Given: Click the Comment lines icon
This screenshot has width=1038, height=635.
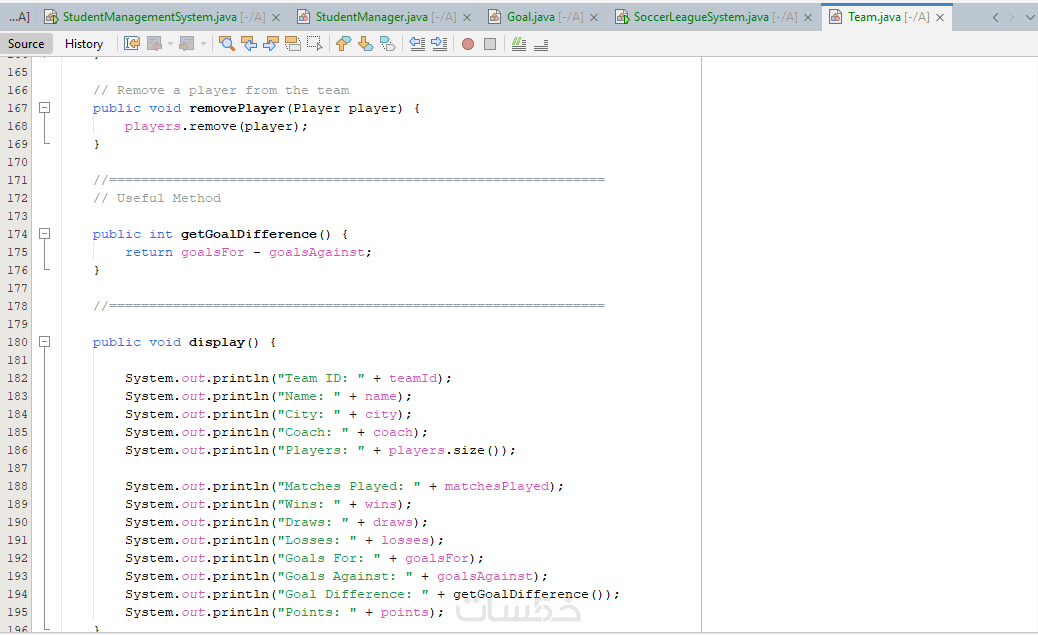Looking at the screenshot, I should 519,44.
